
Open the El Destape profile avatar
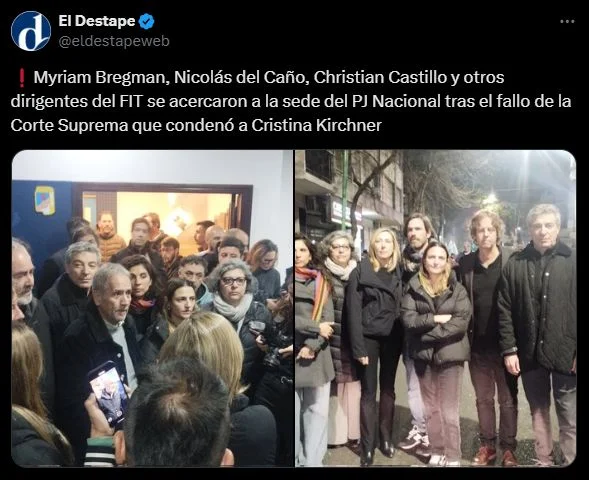pyautogui.click(x=31, y=31)
